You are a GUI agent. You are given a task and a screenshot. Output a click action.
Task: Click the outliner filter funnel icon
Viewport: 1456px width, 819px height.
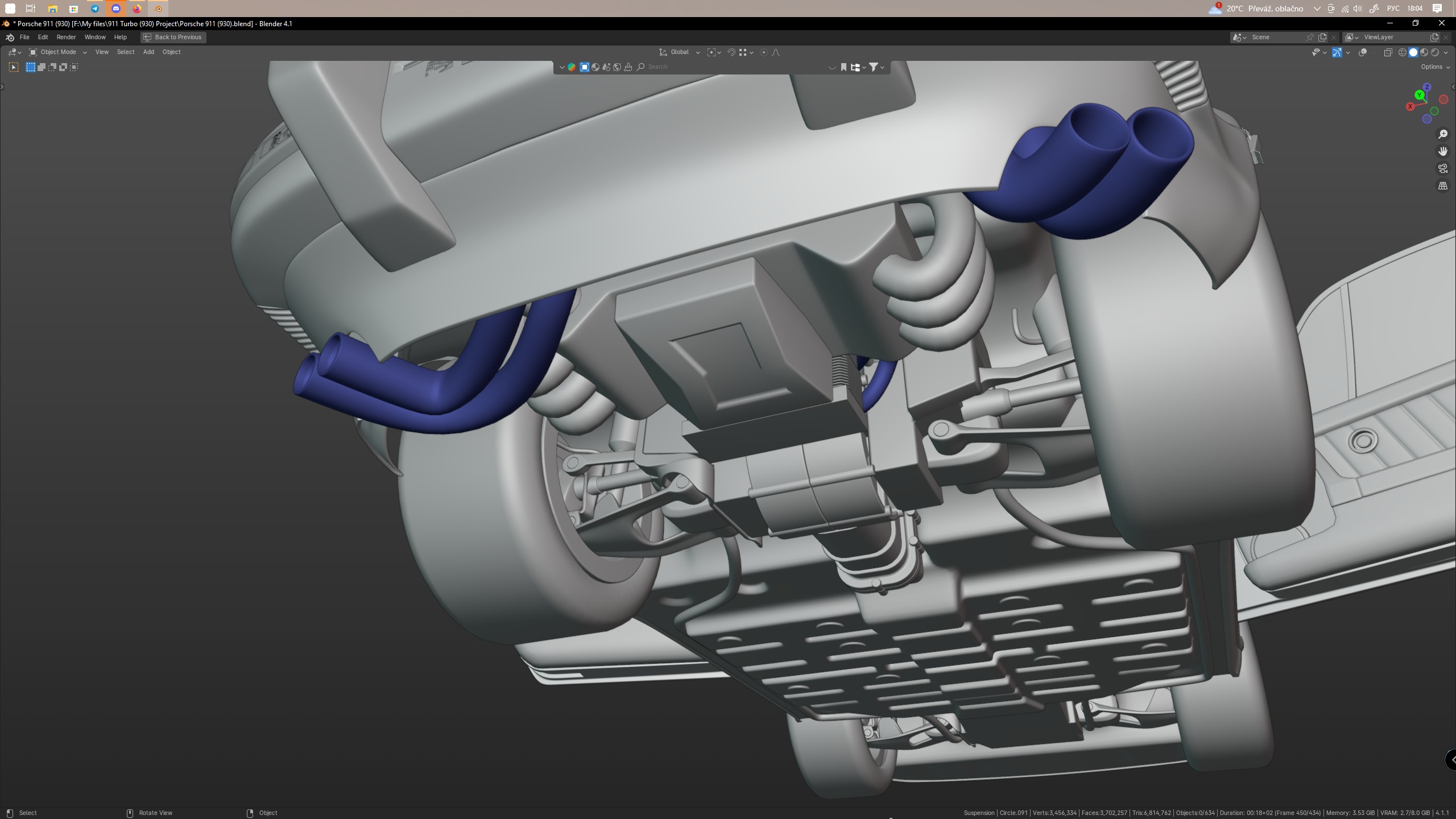[x=874, y=67]
